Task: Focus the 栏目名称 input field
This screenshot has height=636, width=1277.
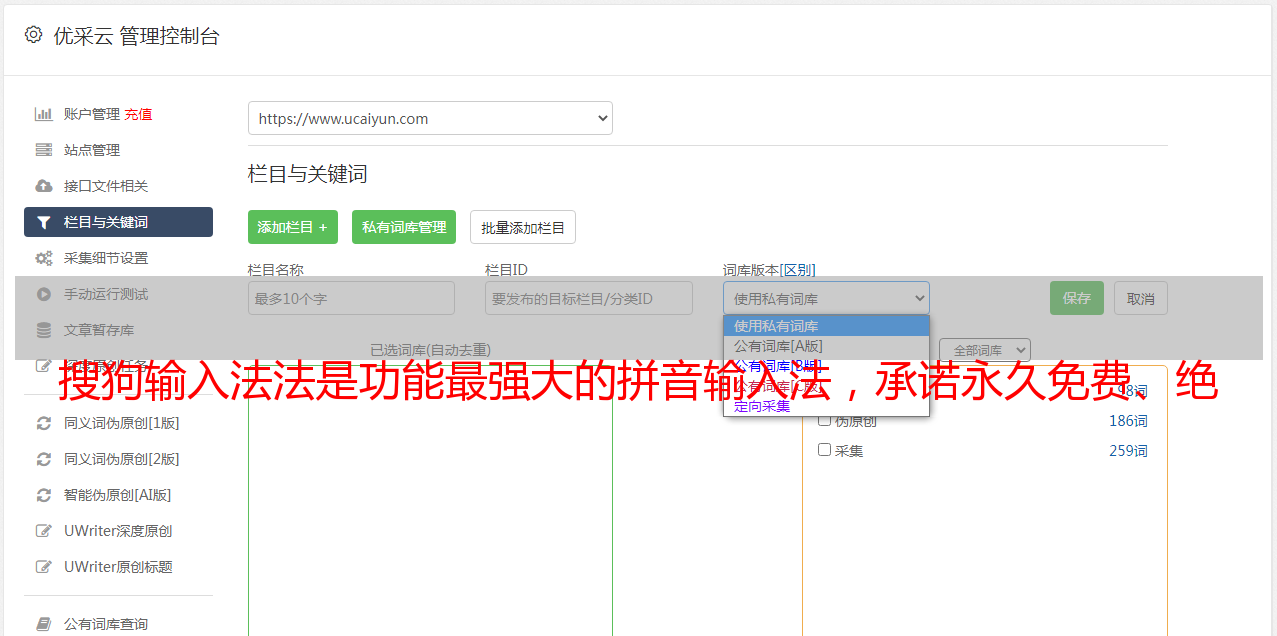Action: pyautogui.click(x=351, y=298)
